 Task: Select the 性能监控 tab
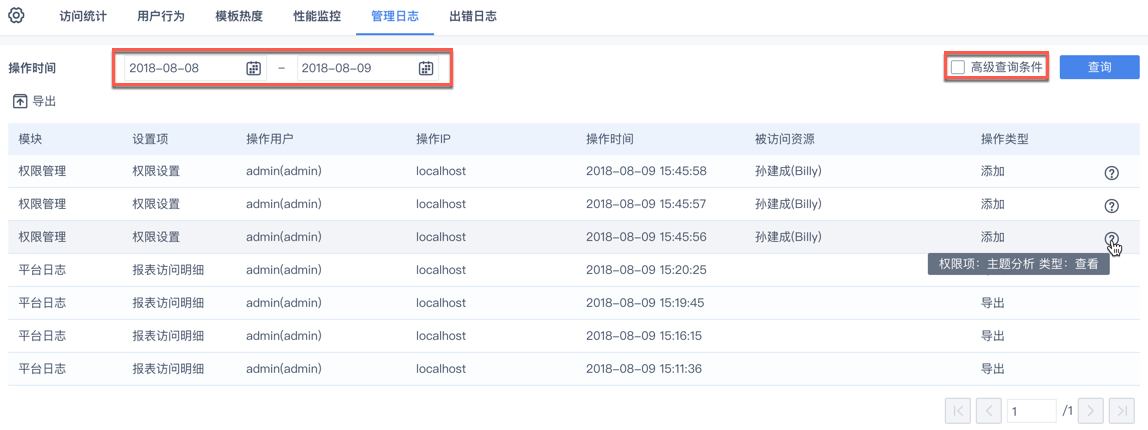pyautogui.click(x=317, y=17)
